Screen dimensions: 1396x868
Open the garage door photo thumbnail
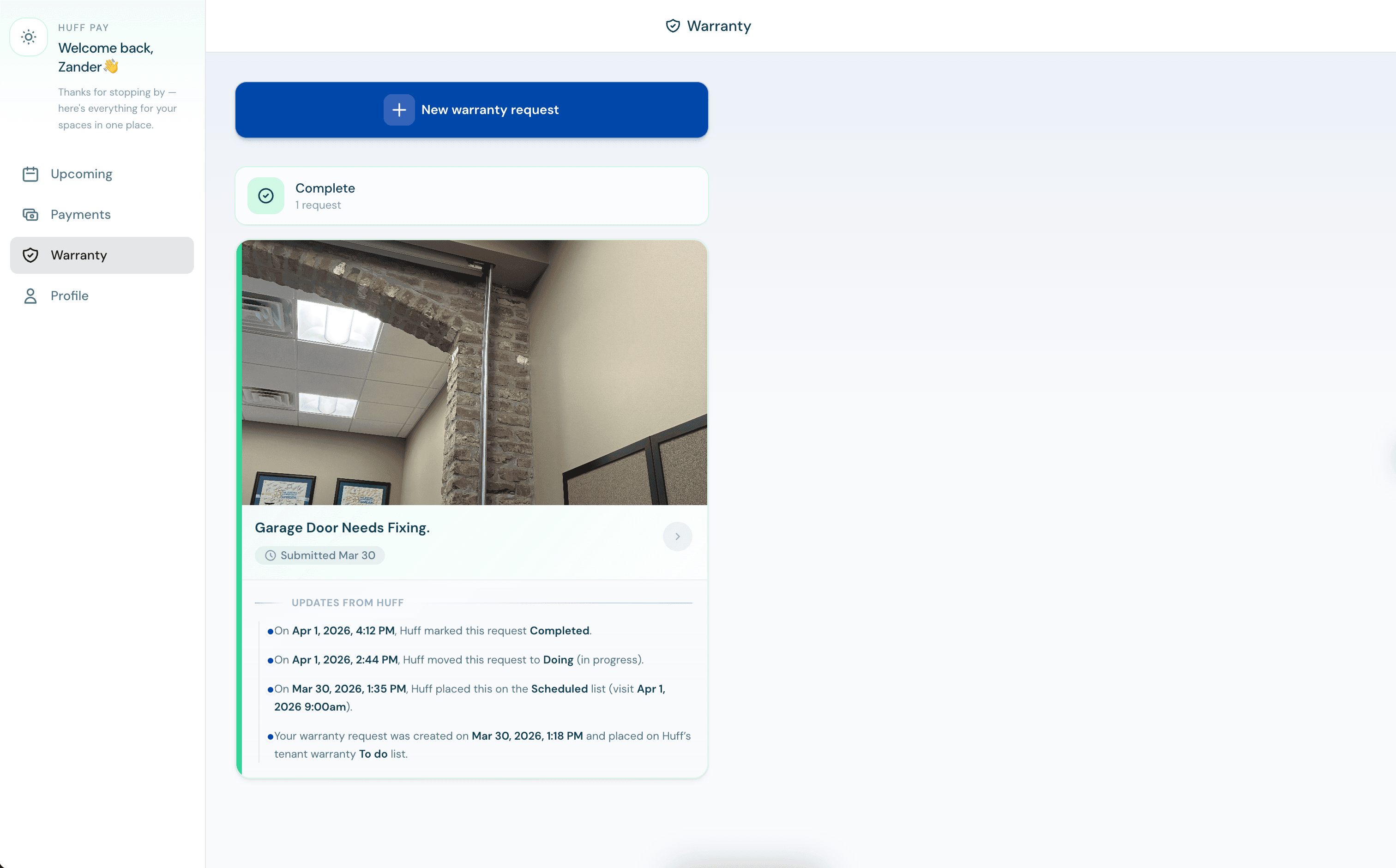(474, 372)
